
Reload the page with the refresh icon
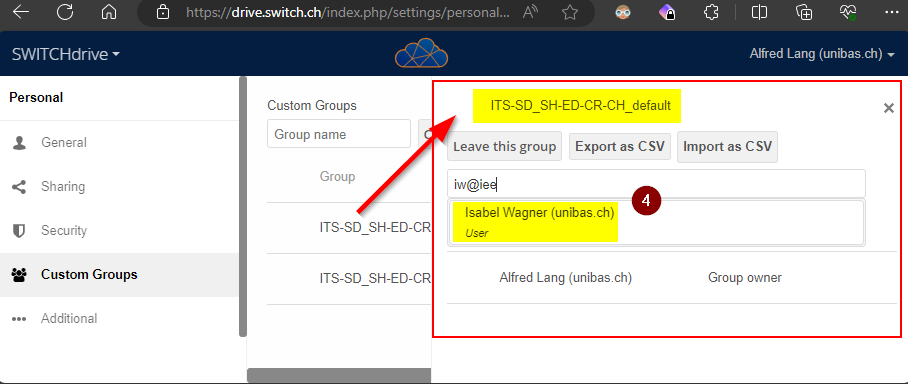click(x=65, y=12)
